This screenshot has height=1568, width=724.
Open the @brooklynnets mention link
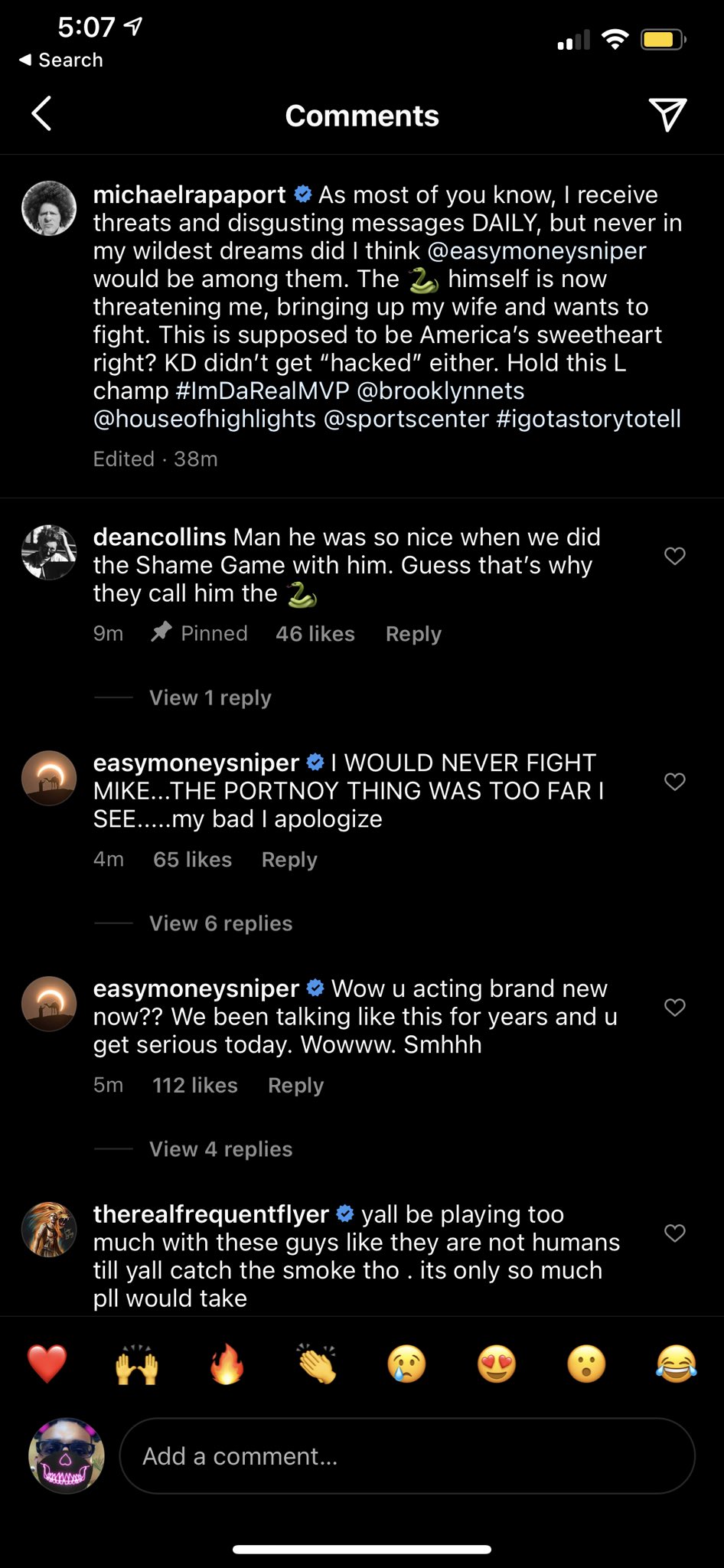coord(440,390)
